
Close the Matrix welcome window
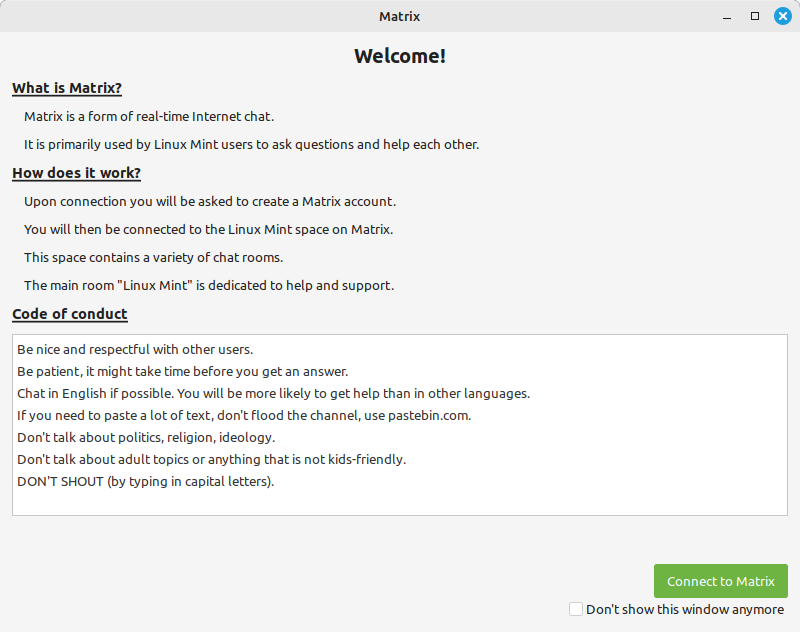pos(783,16)
